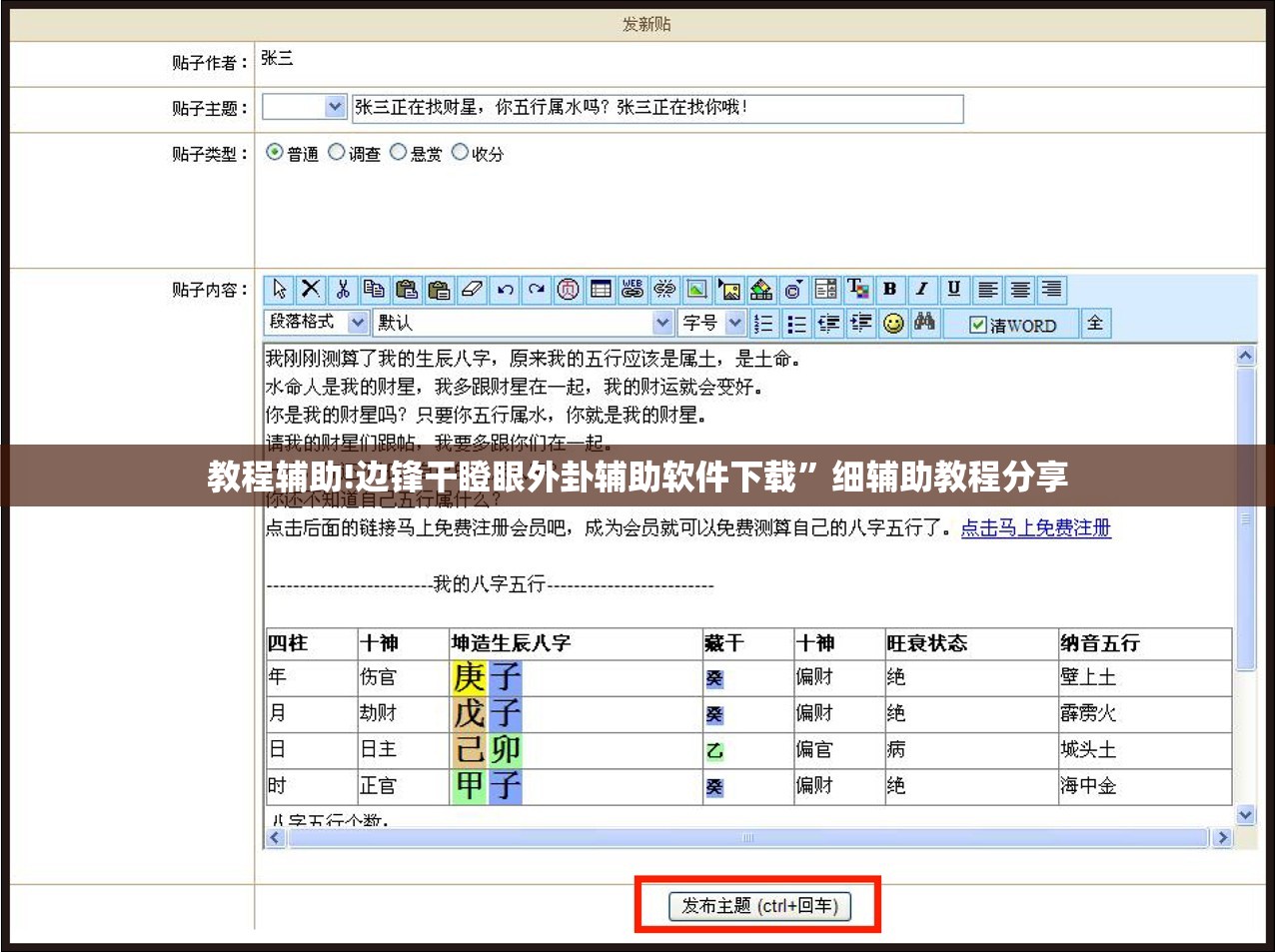The height and width of the screenshot is (952, 1275).
Task: Click the editor vertical scrollbar down arrow
Action: pos(1246,815)
